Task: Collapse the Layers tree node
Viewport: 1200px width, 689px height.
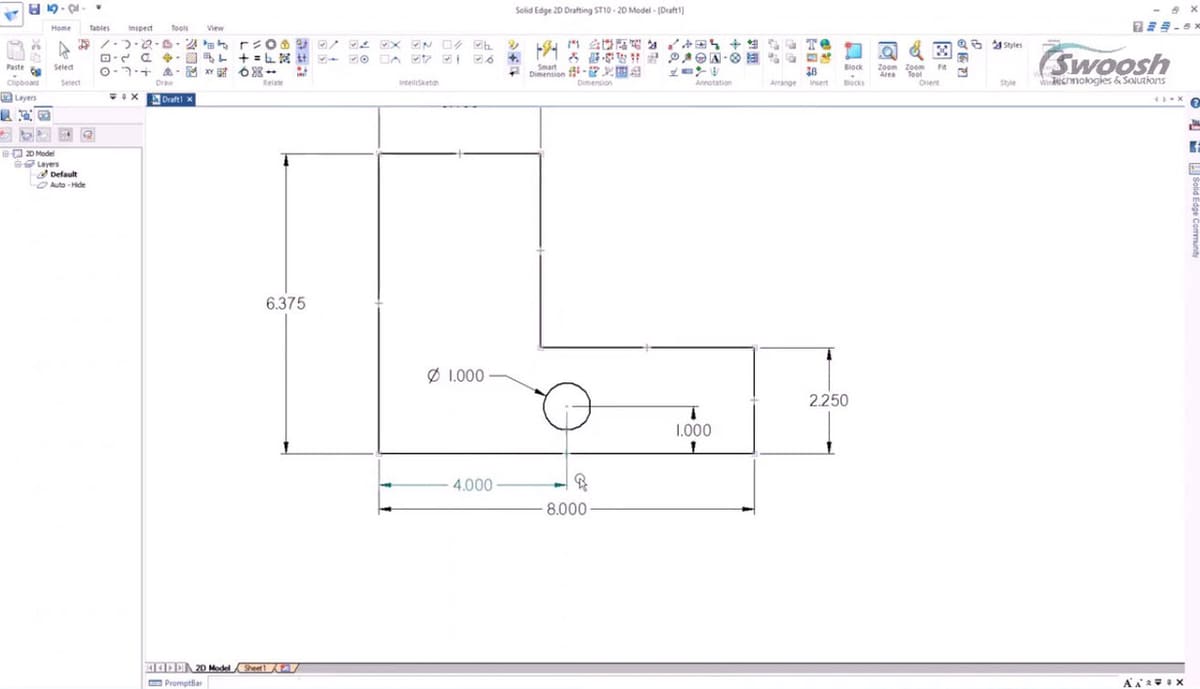Action: (17, 164)
